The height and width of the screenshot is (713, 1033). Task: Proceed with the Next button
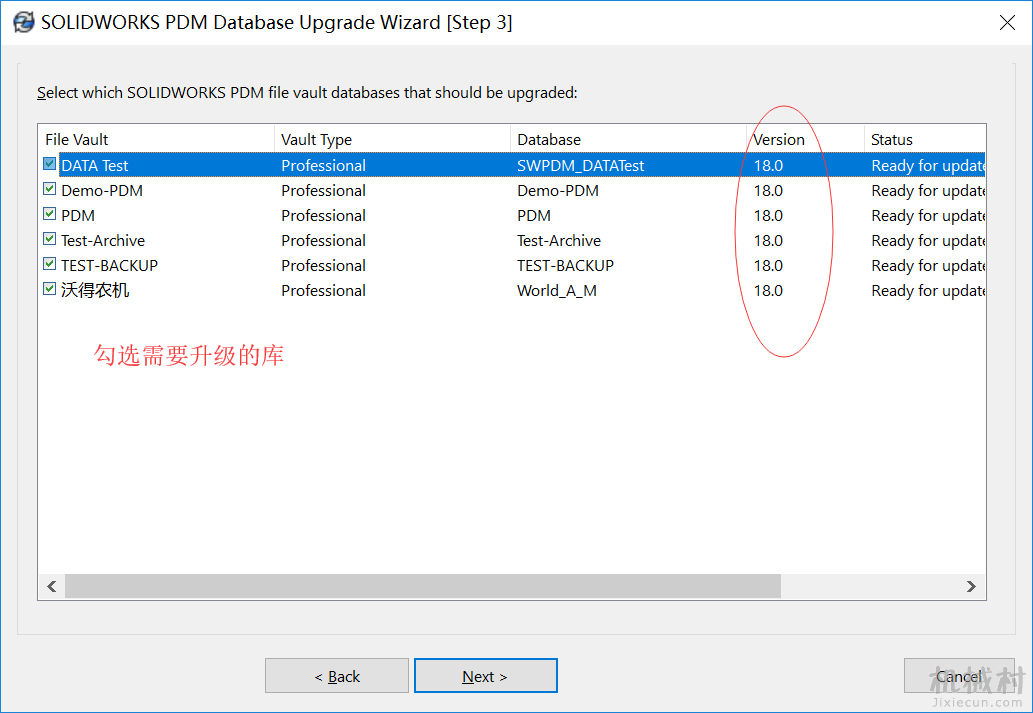point(486,676)
